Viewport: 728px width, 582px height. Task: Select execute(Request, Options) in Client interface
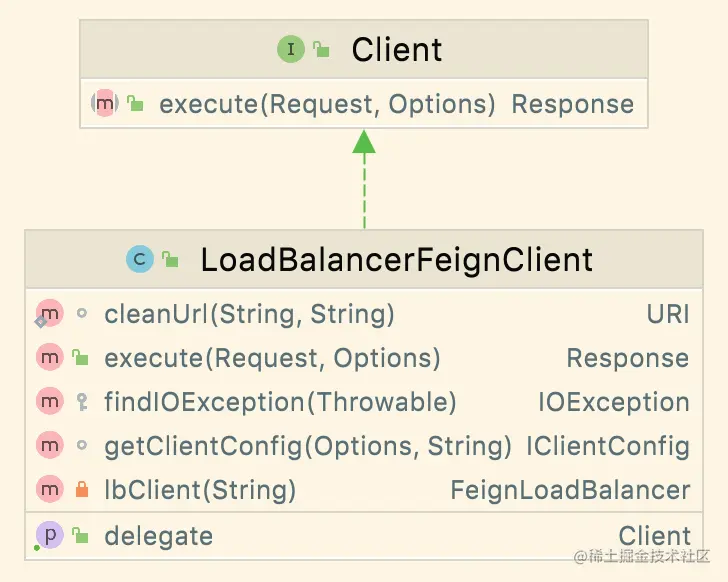tap(327, 104)
